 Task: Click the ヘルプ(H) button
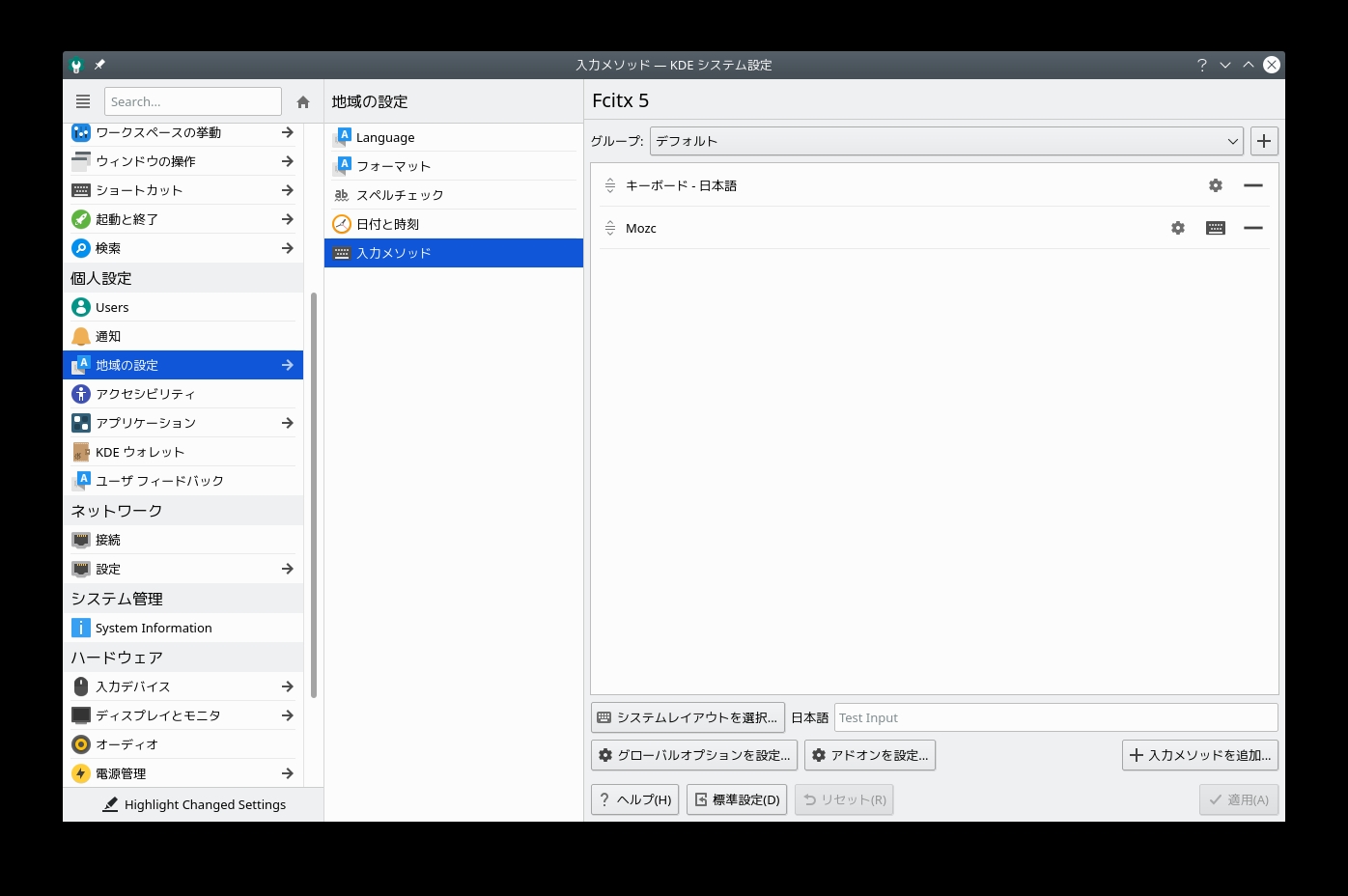(633, 799)
